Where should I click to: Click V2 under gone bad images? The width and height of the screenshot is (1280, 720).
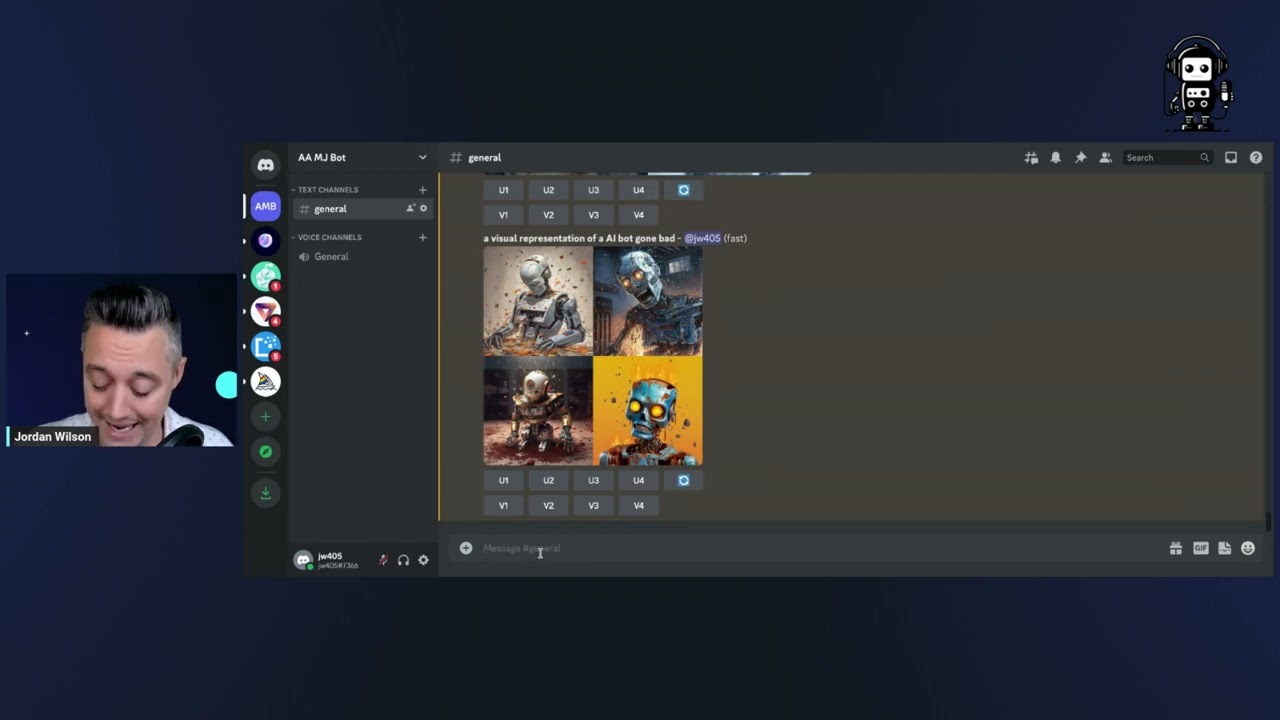click(x=548, y=505)
